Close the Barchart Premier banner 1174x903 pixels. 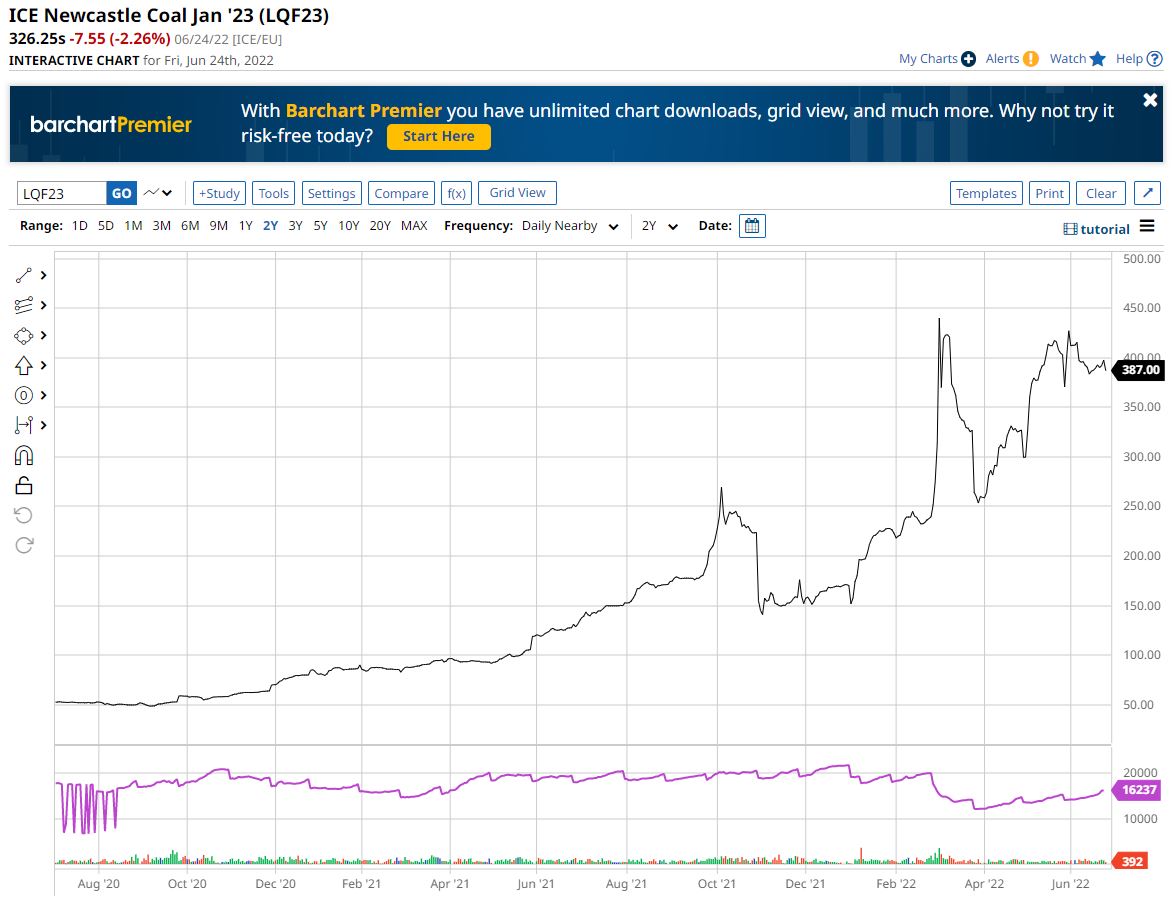pyautogui.click(x=1150, y=101)
